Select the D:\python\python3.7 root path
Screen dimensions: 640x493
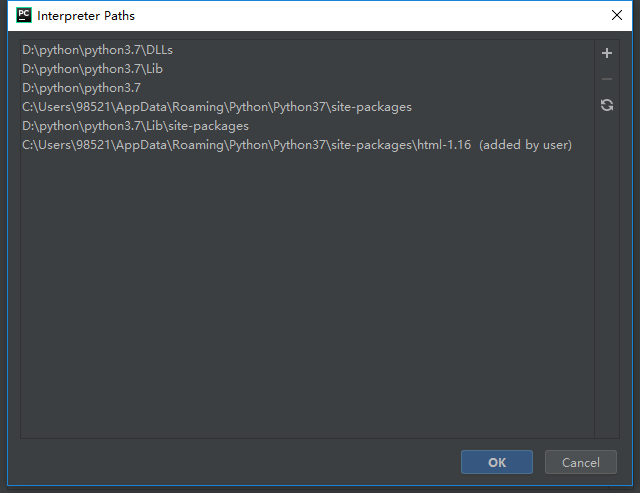coord(307,88)
